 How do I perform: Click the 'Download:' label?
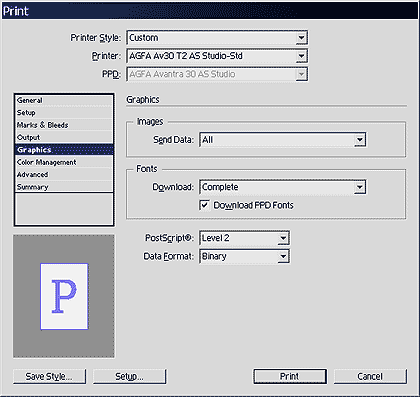coord(173,187)
